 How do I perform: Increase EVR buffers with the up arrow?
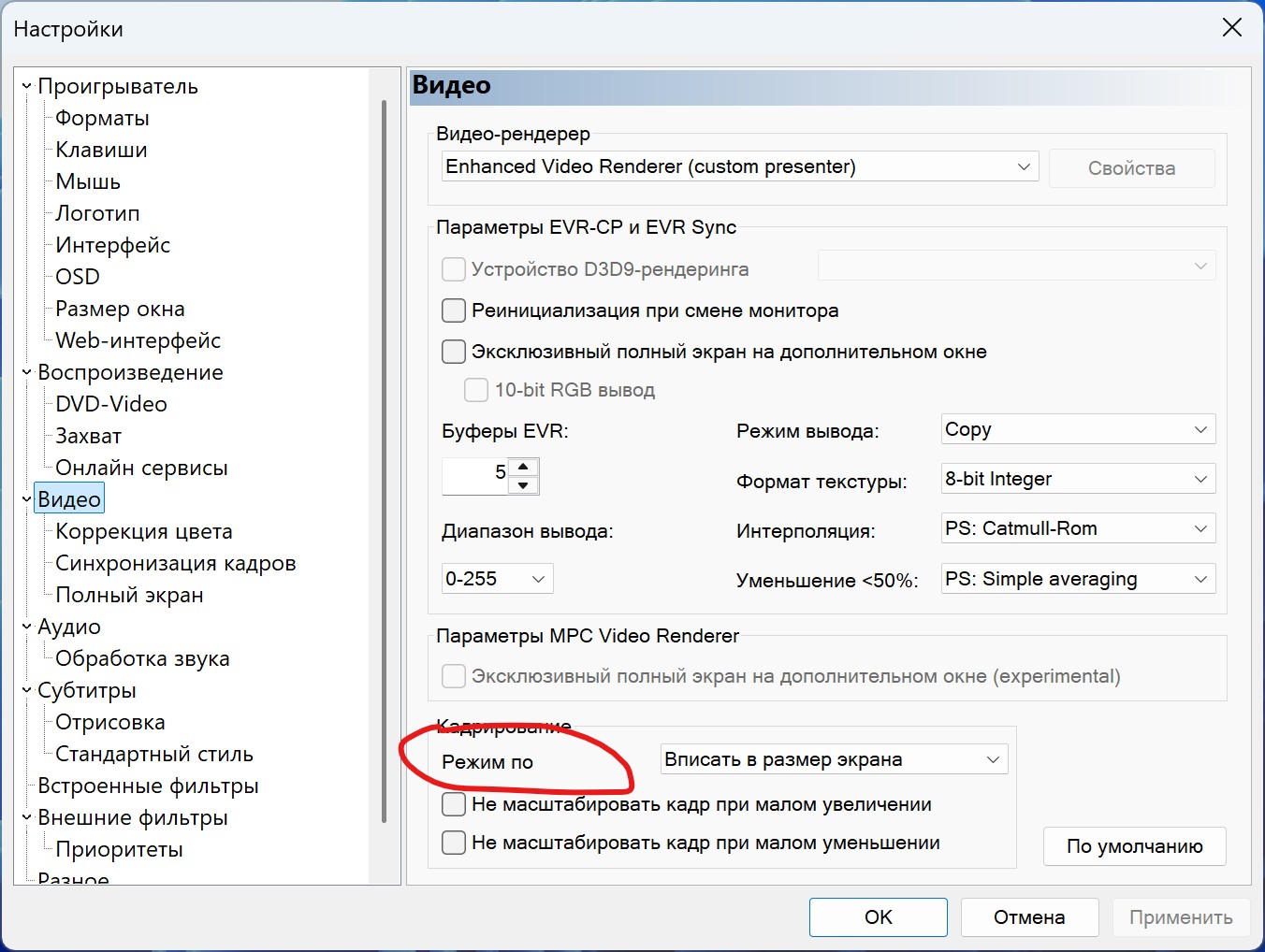[523, 467]
